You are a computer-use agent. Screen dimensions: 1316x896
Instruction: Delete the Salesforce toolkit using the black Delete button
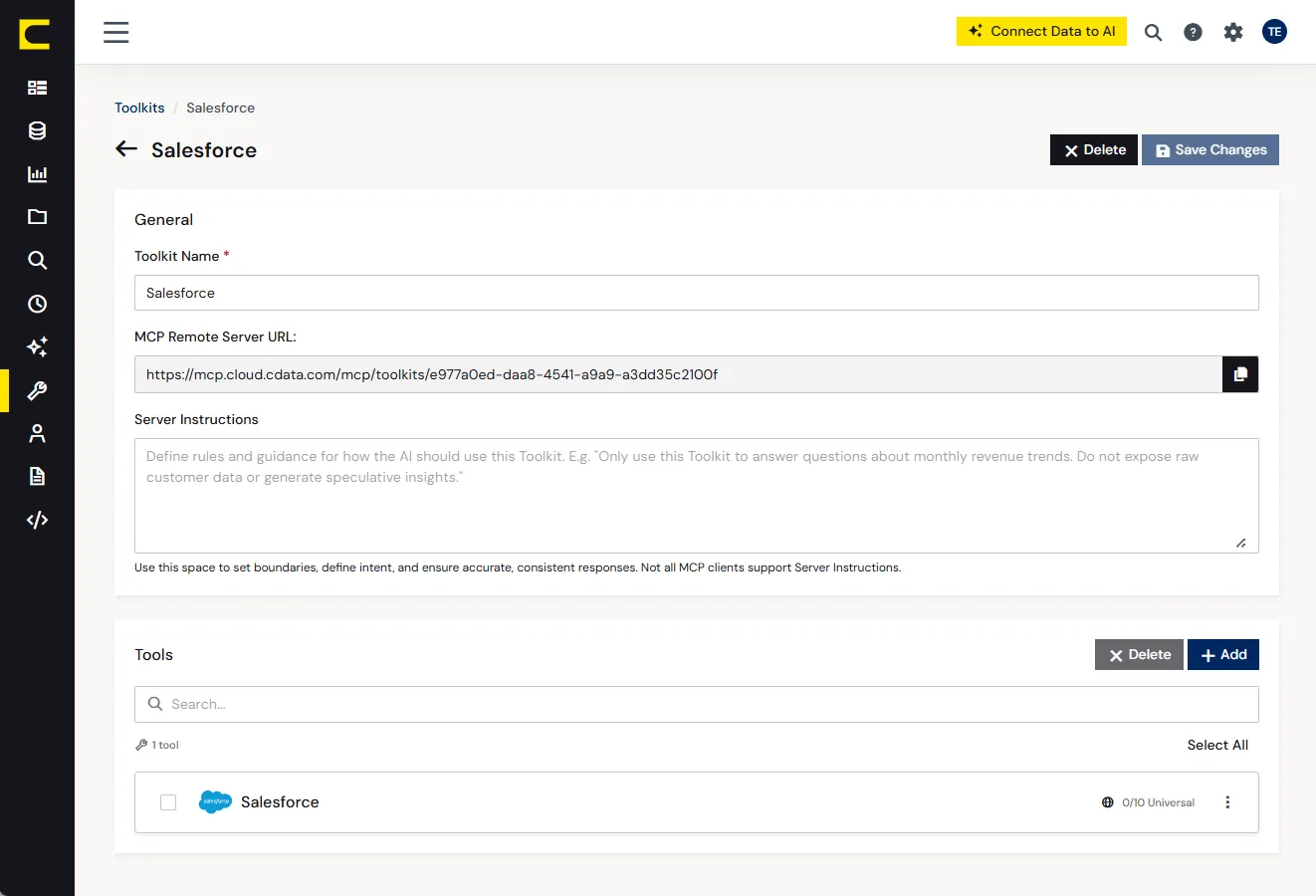pos(1094,149)
